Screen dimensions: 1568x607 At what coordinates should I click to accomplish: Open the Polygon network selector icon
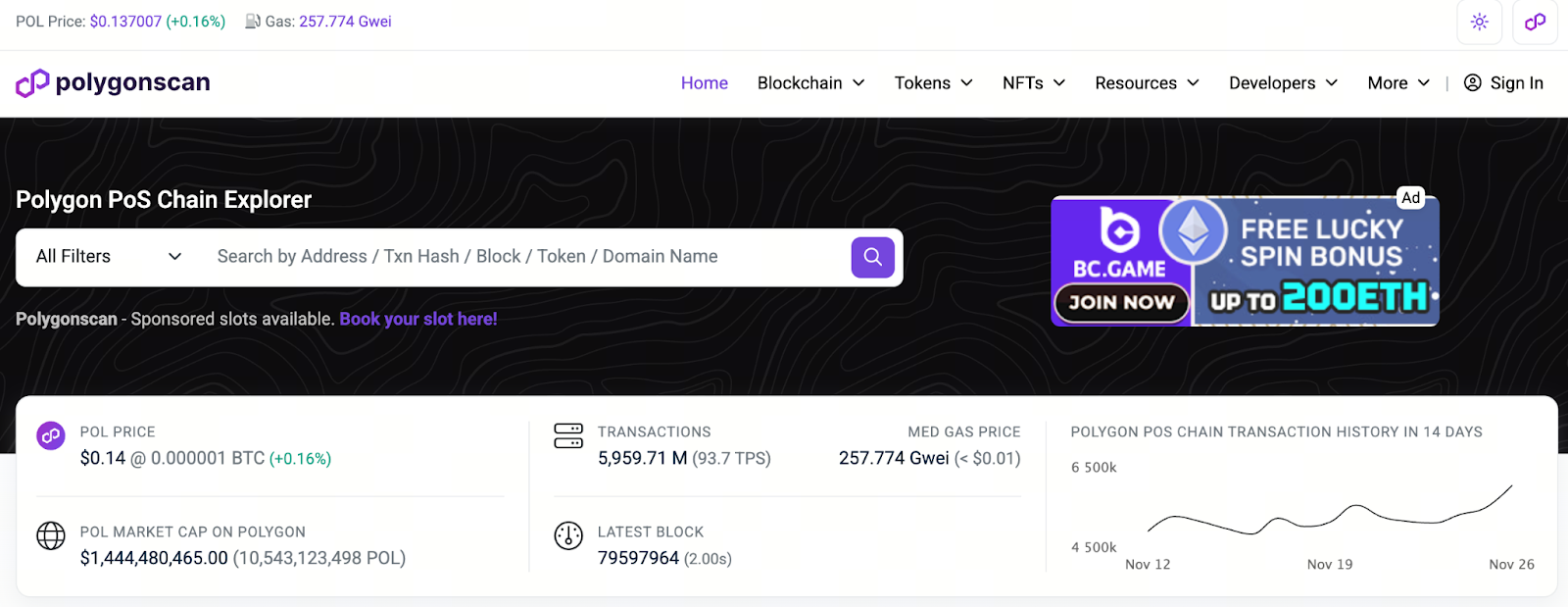point(1535,22)
